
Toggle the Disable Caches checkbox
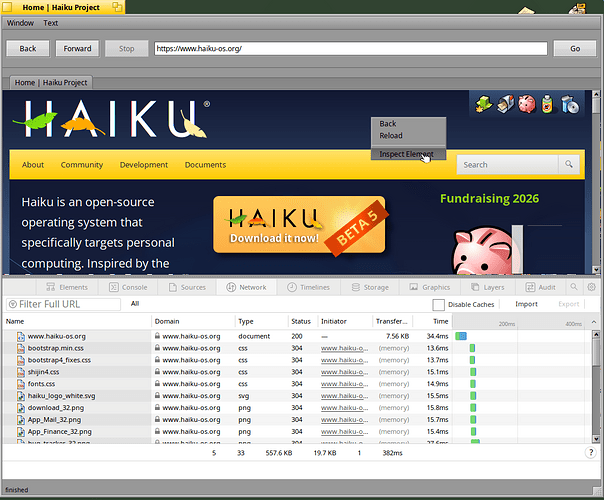(438, 305)
